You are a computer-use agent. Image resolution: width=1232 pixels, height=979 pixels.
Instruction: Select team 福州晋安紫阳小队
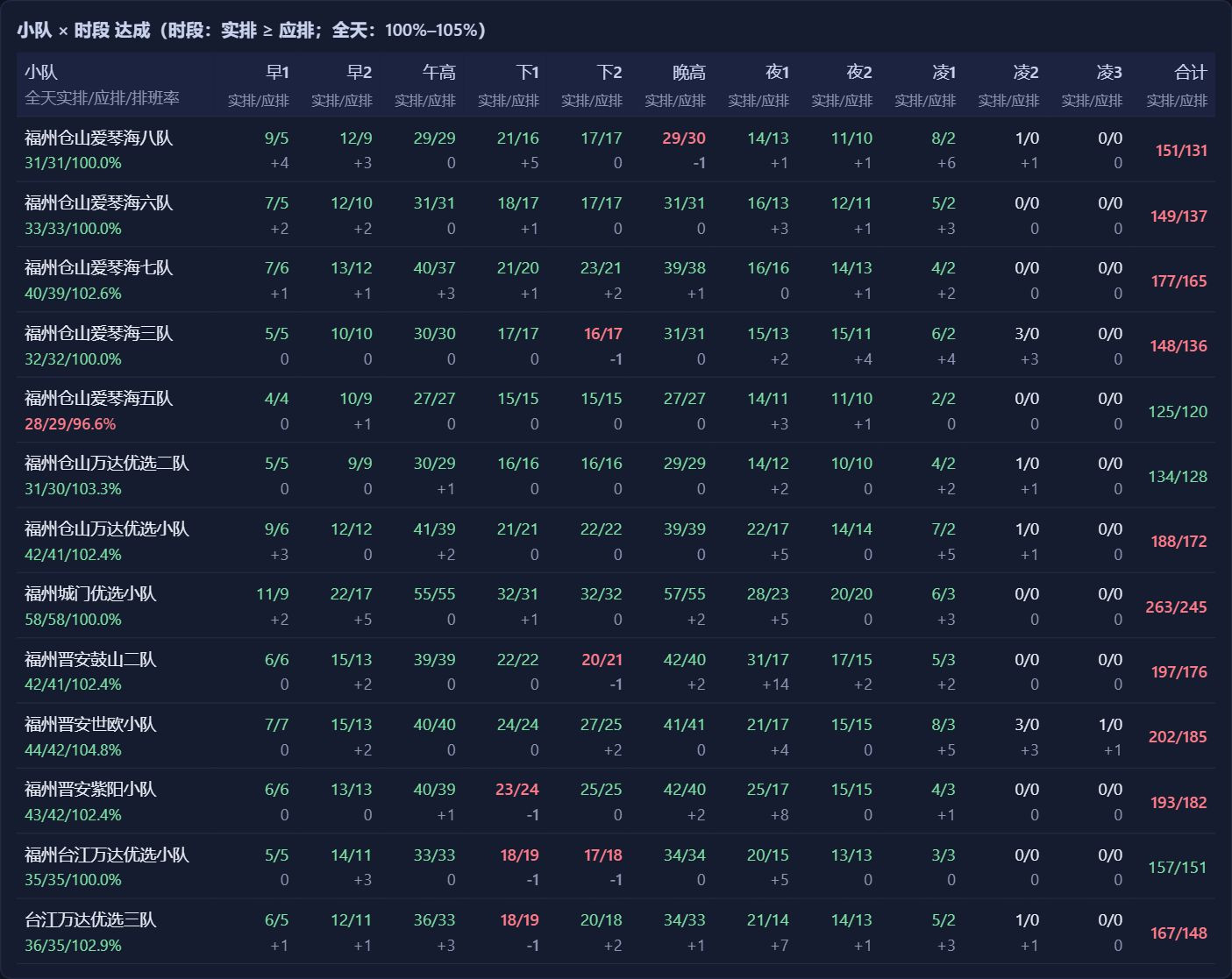click(90, 789)
